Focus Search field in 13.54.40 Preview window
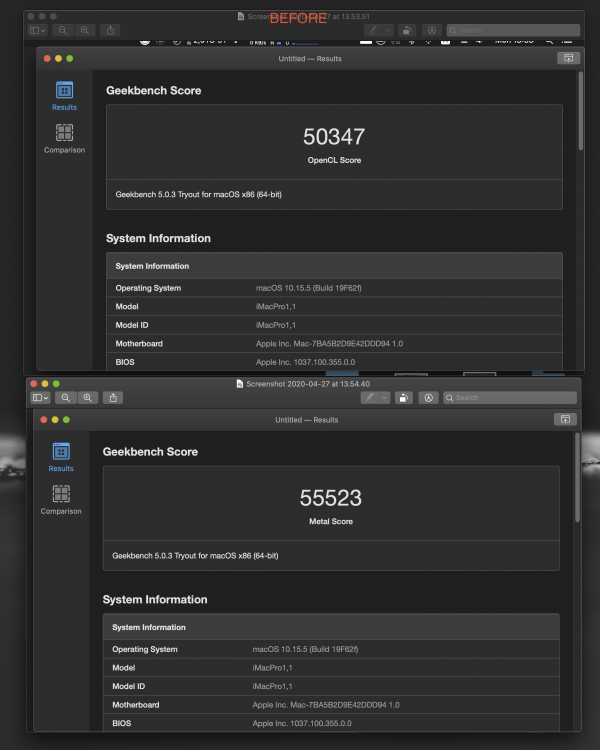Viewport: 600px width, 750px height. [510, 397]
